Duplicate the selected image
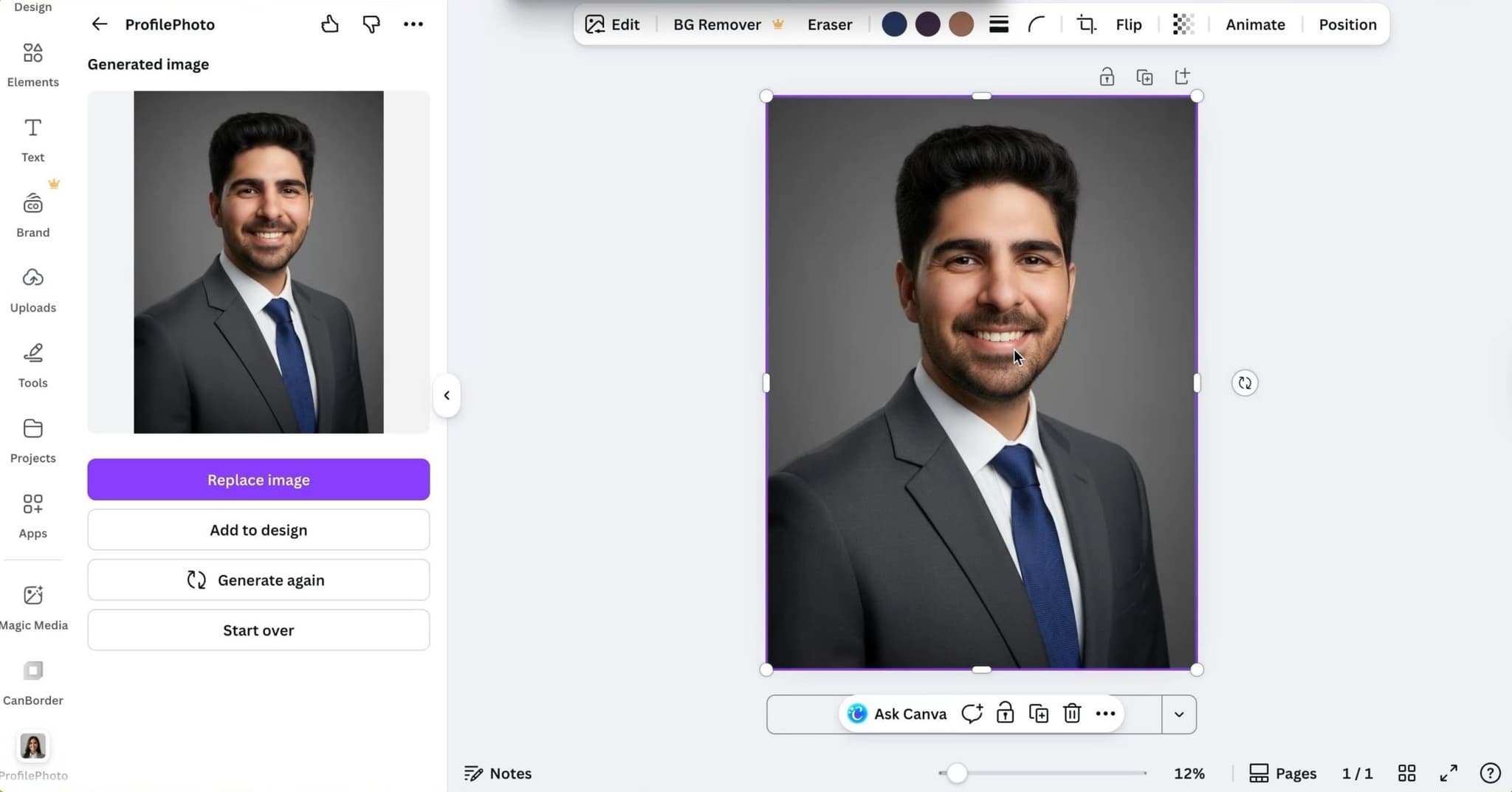This screenshot has height=792, width=1512. [1038, 714]
